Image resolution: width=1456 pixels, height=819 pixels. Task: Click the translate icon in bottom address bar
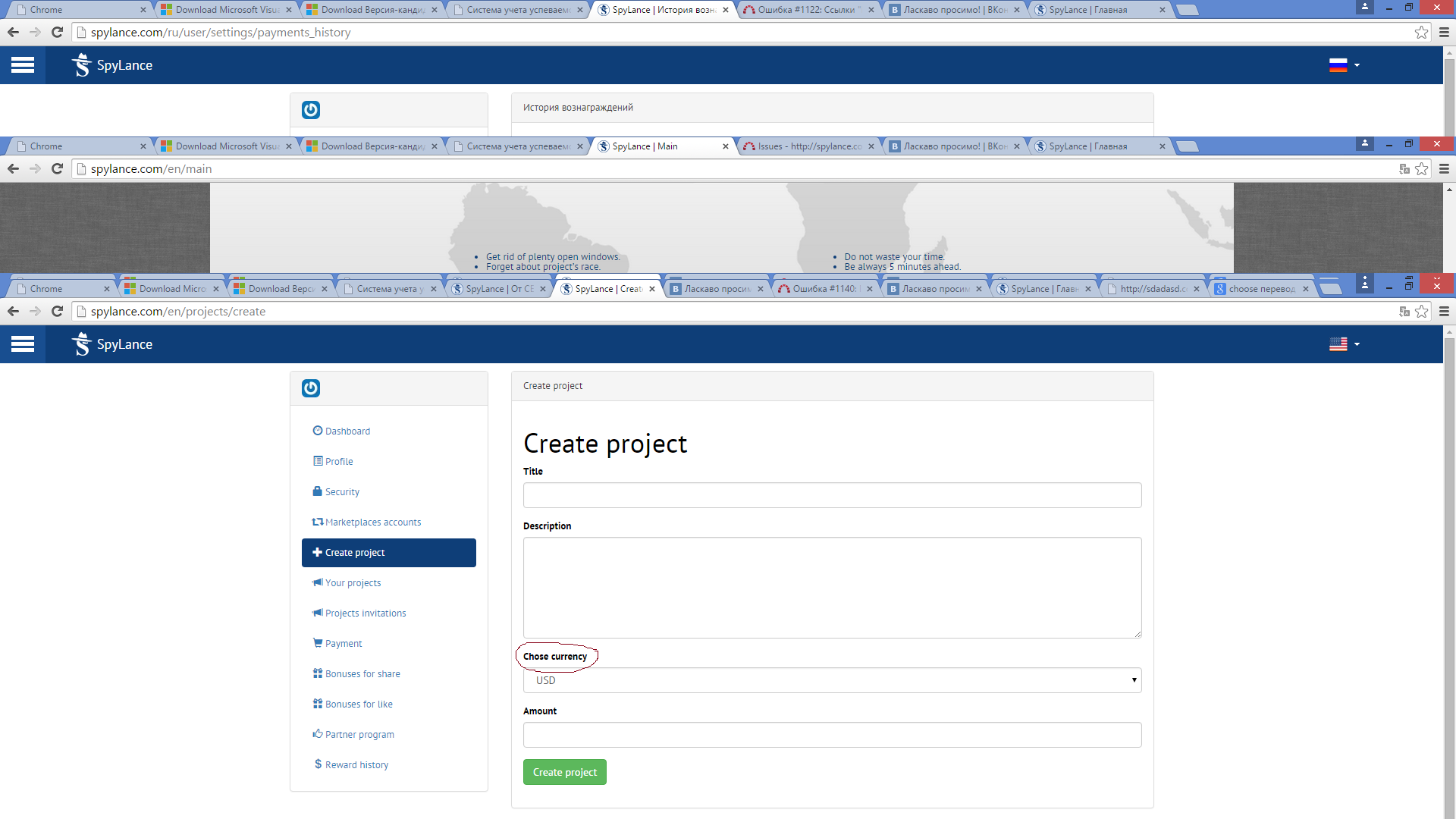pyautogui.click(x=1404, y=311)
